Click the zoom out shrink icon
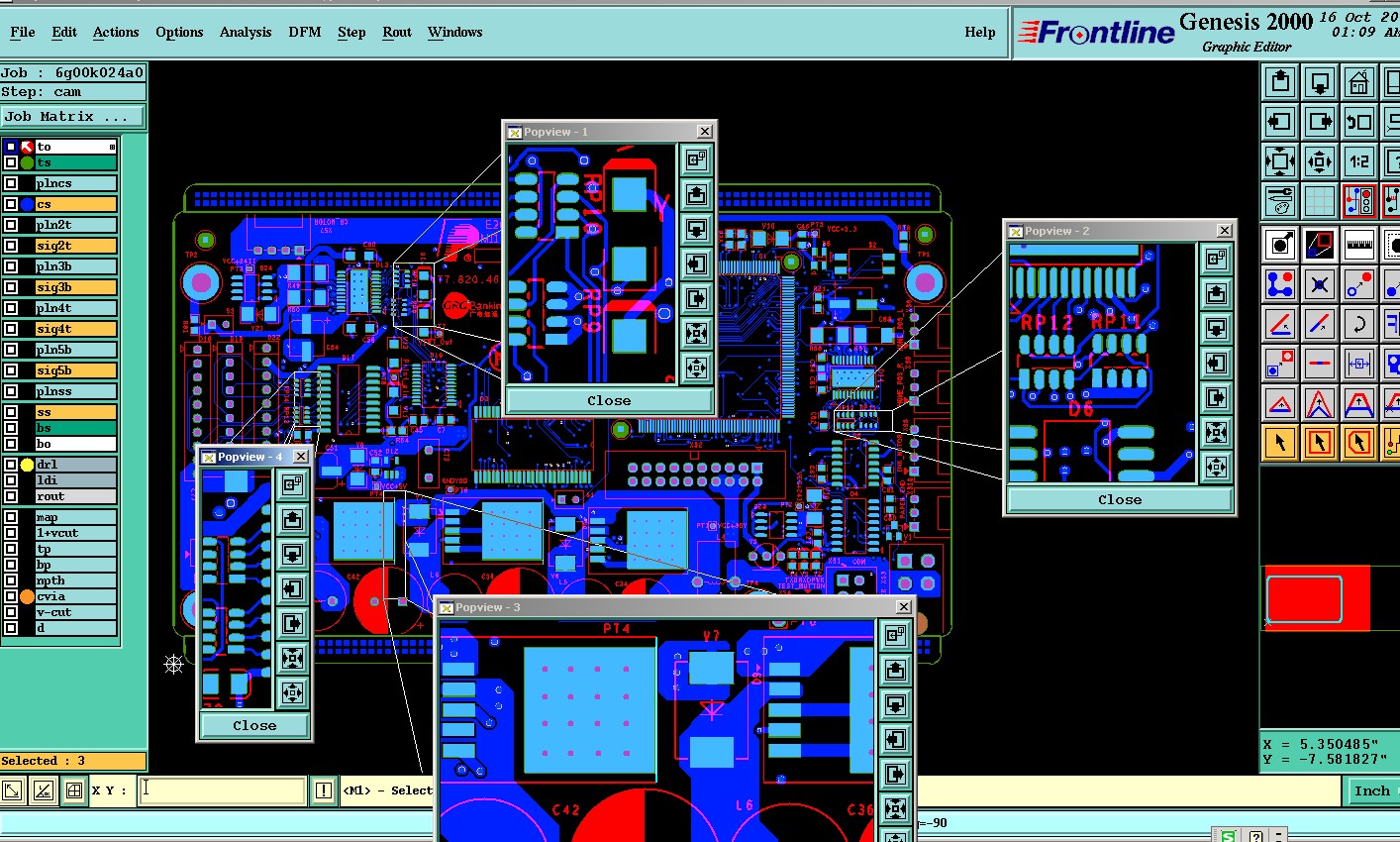Screen dimensions: 1400x842 (x=1320, y=161)
